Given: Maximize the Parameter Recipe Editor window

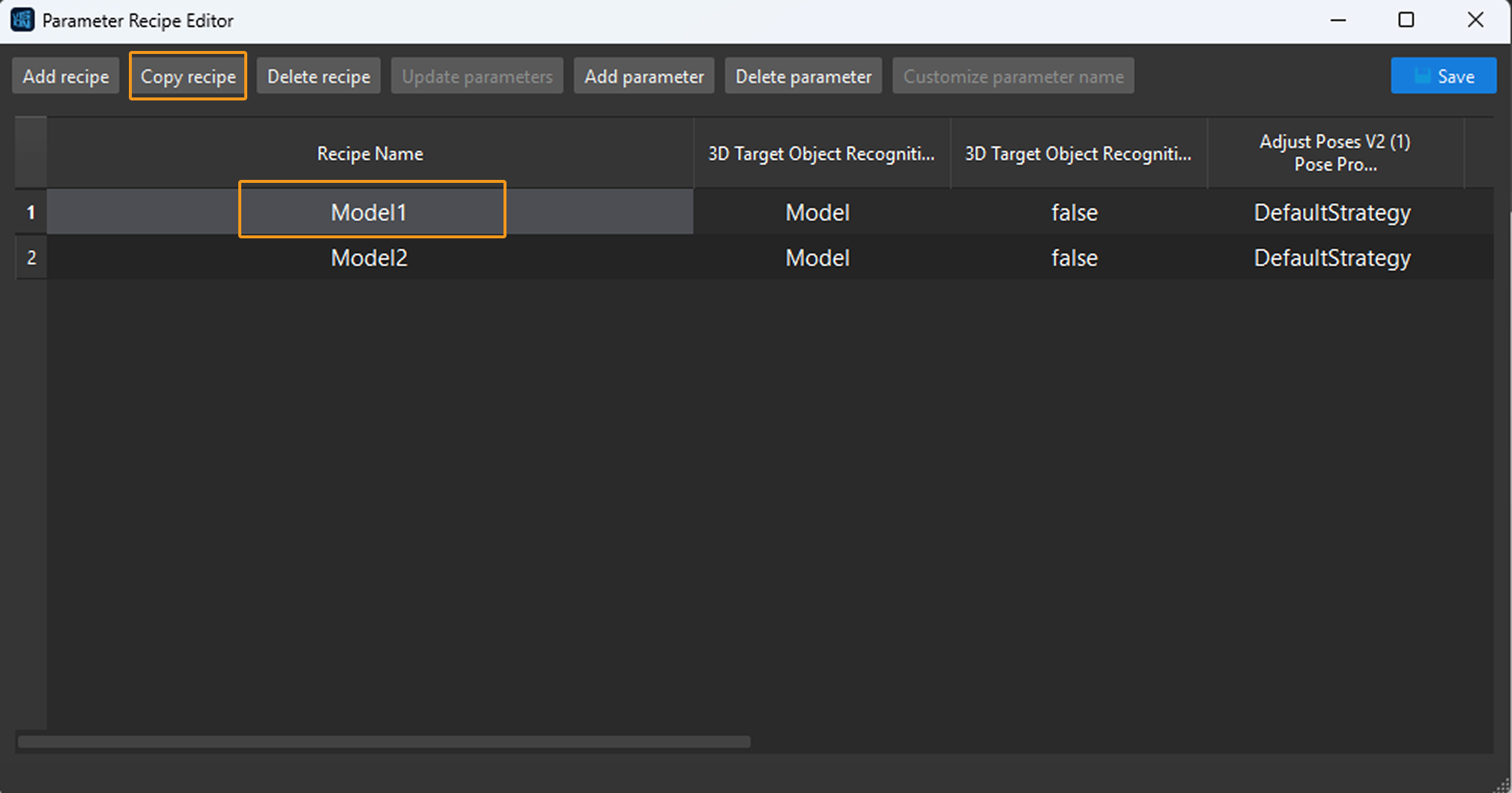Looking at the screenshot, I should coord(1406,20).
